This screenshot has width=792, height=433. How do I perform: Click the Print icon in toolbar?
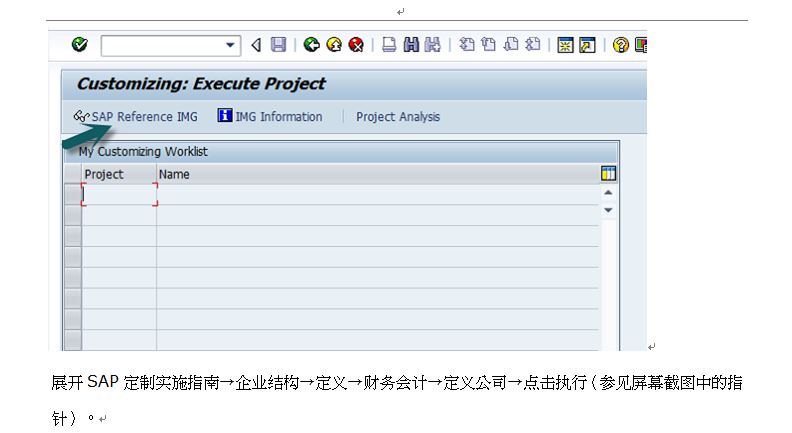pyautogui.click(x=389, y=45)
